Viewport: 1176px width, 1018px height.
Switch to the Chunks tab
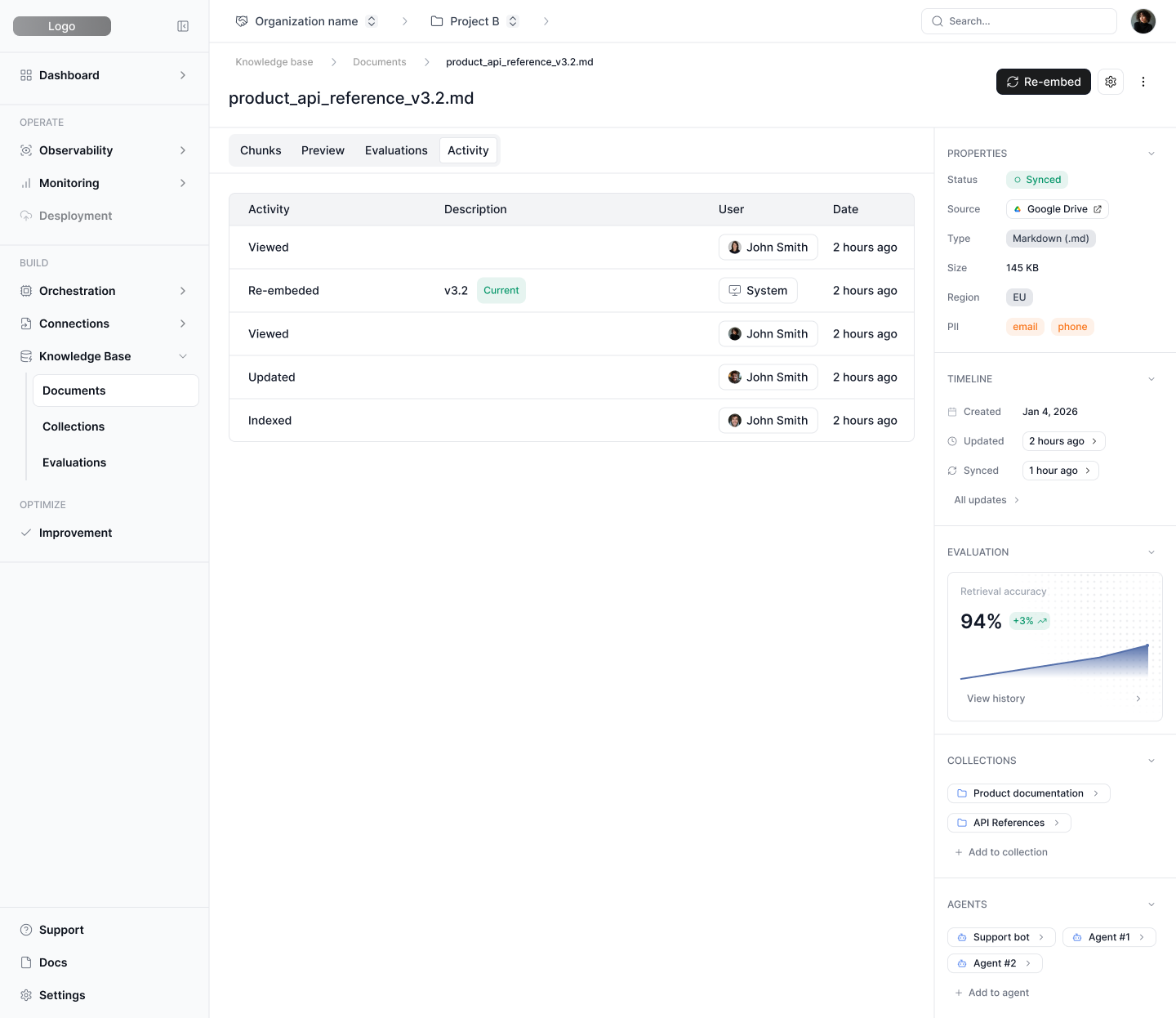[x=261, y=150]
